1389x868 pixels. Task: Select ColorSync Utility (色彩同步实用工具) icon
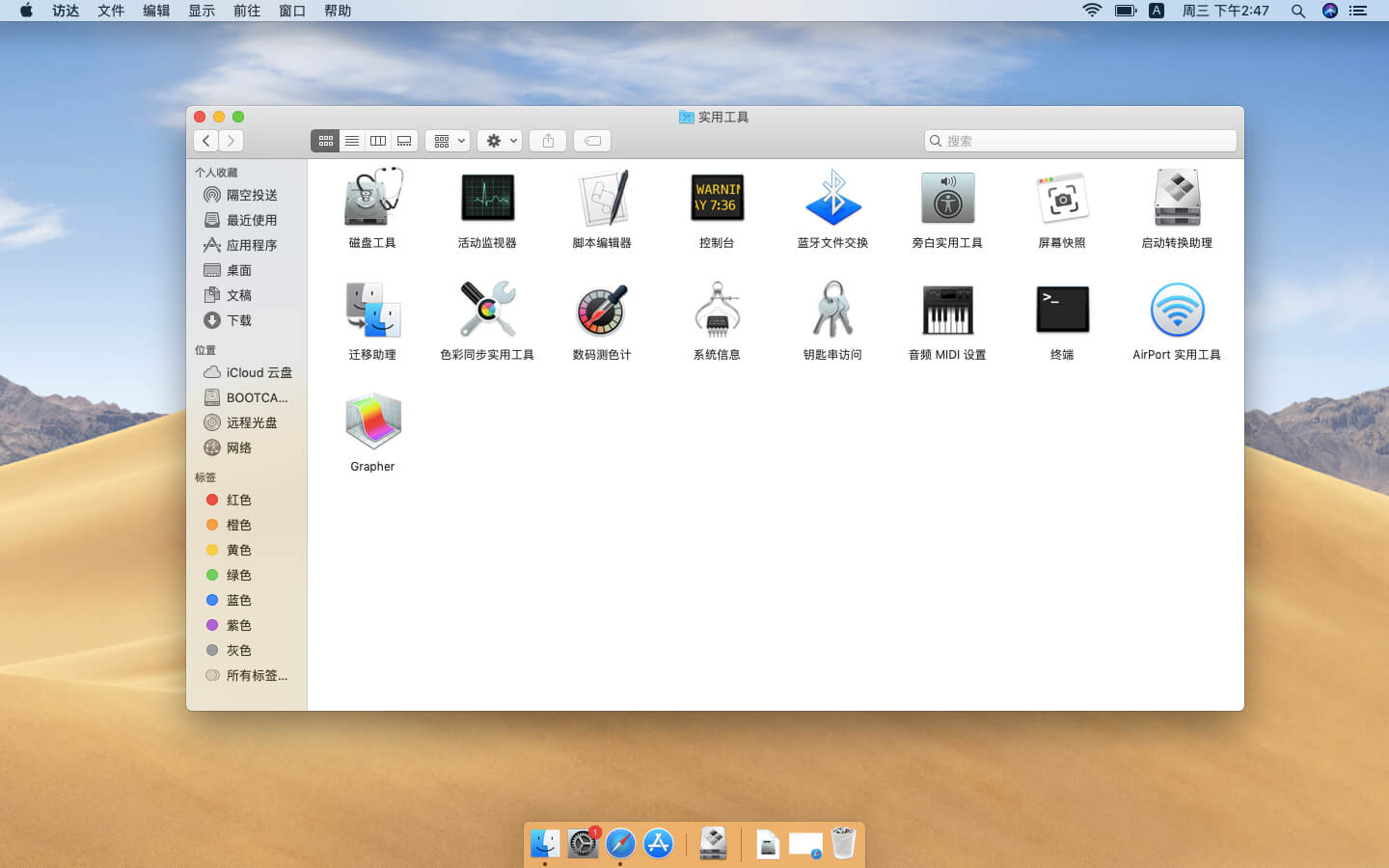(487, 310)
